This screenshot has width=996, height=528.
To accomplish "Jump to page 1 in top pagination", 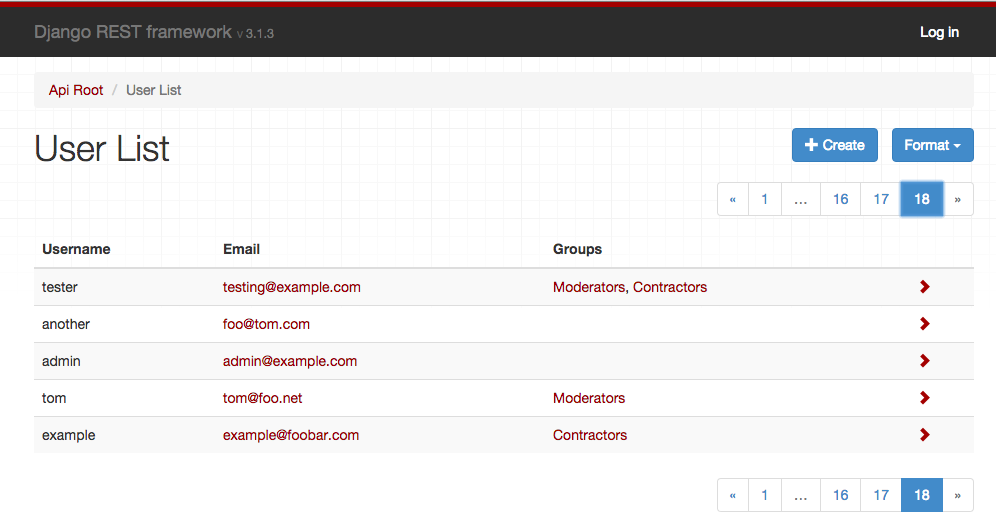I will click(764, 199).
